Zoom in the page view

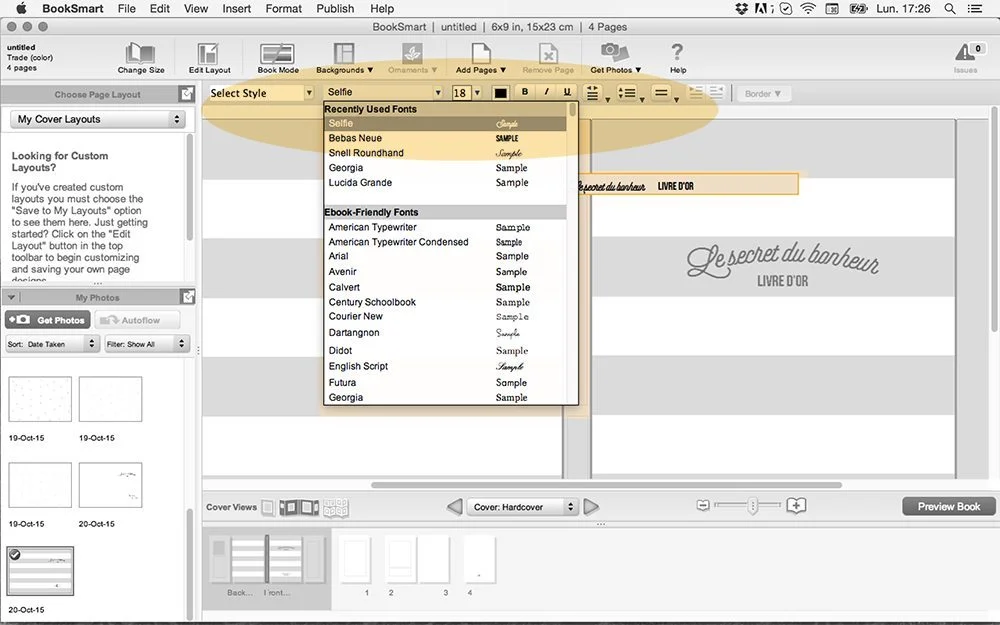click(x=796, y=506)
